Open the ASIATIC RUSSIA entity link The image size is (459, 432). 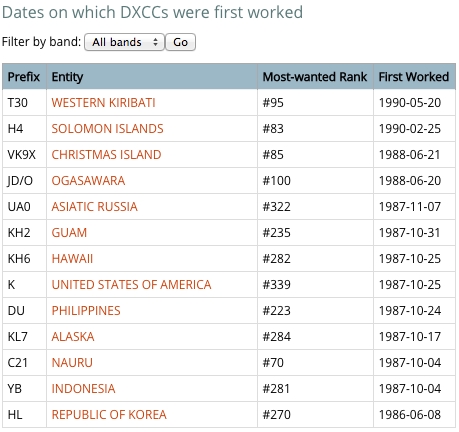click(94, 207)
